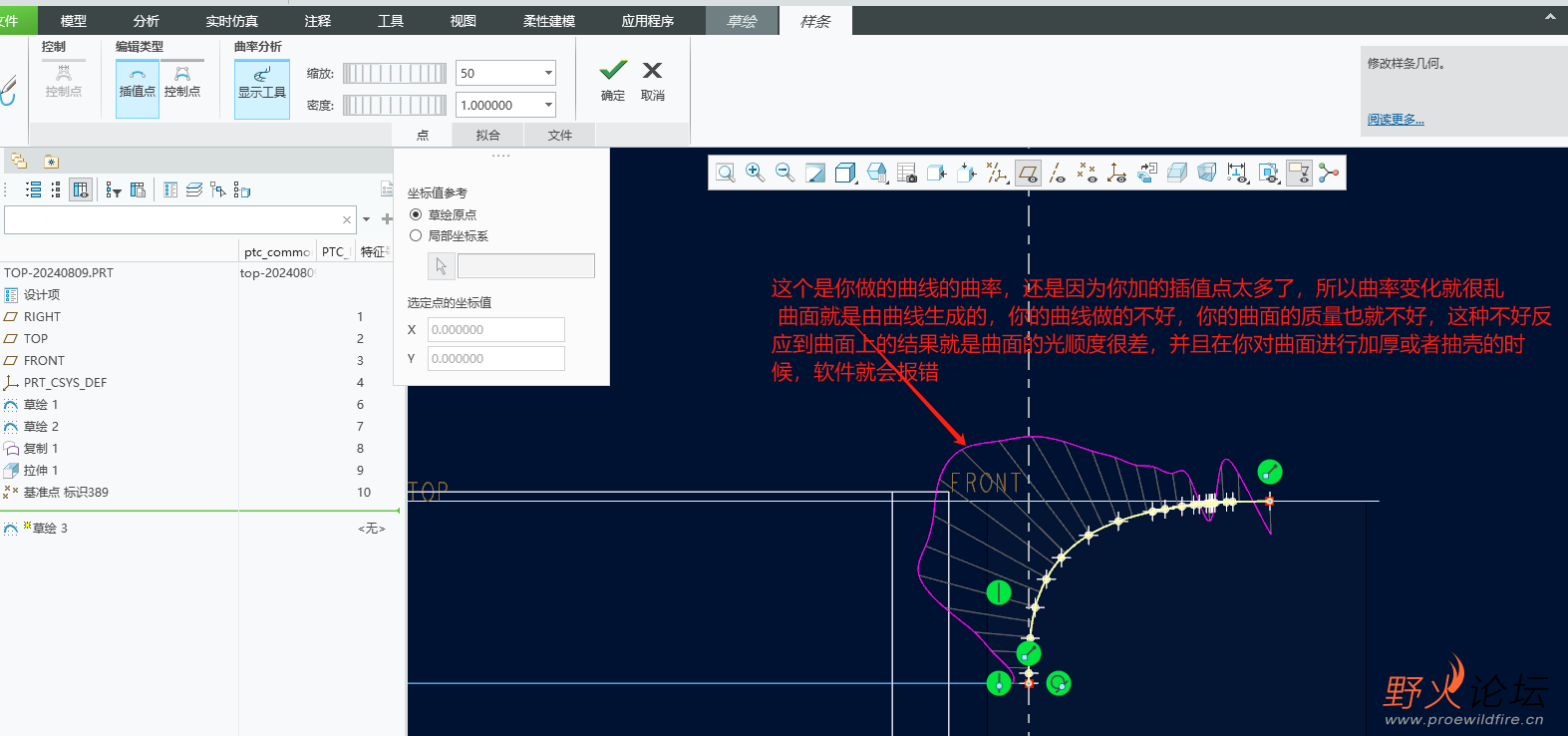Toggle the dimension display icon
This screenshot has height=736, width=1568.
(x=1237, y=173)
